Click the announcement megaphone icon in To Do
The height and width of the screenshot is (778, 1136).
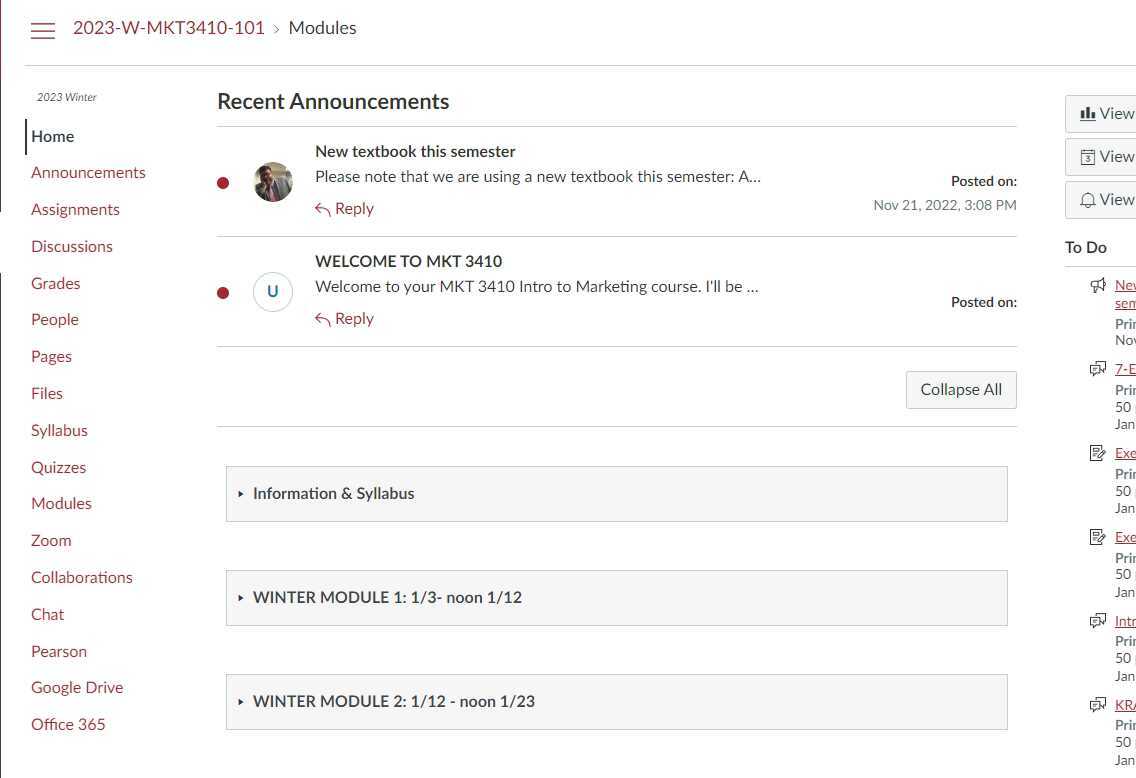click(x=1098, y=286)
